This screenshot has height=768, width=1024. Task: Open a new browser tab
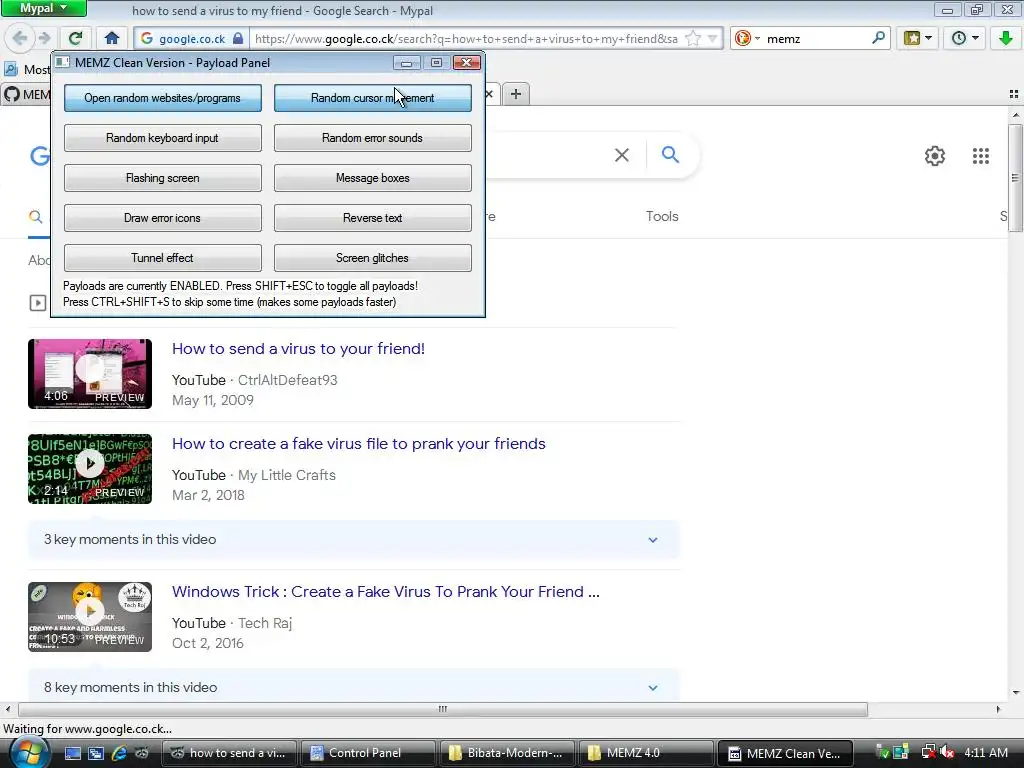[516, 94]
